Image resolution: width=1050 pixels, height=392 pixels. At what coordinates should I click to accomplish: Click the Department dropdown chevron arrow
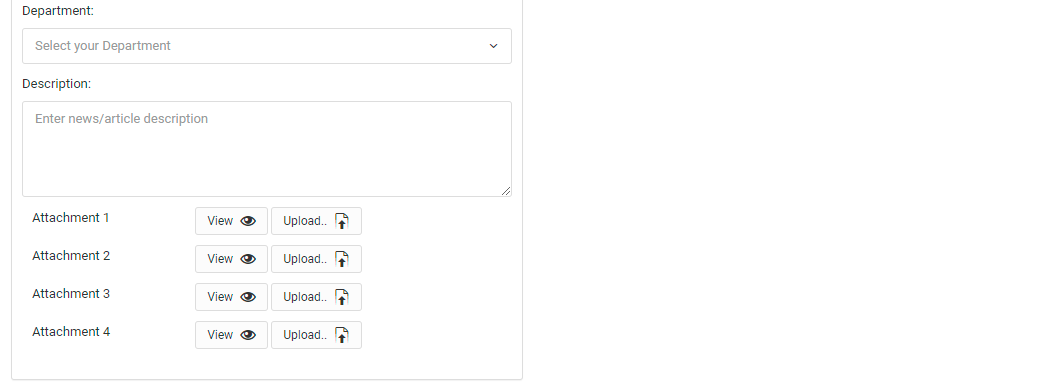click(494, 46)
